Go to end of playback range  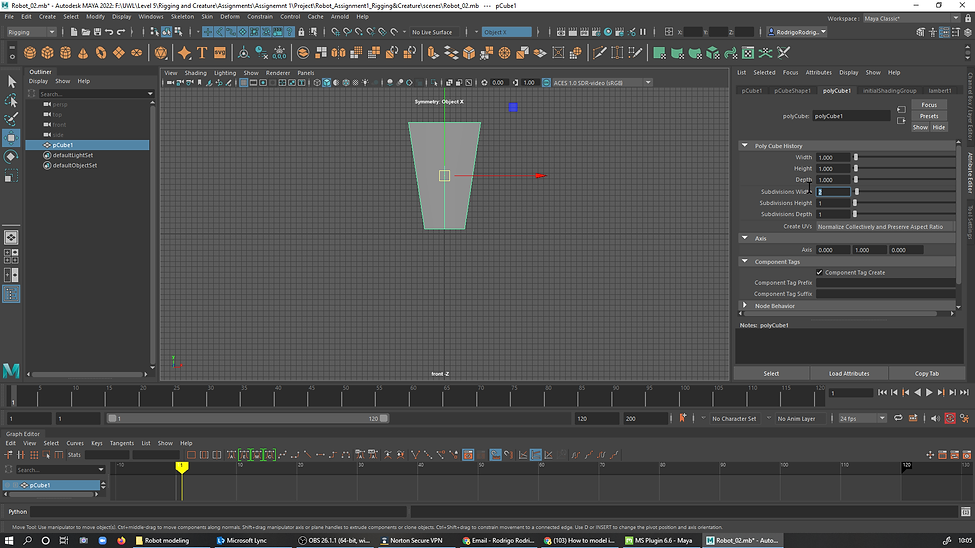click(x=964, y=392)
